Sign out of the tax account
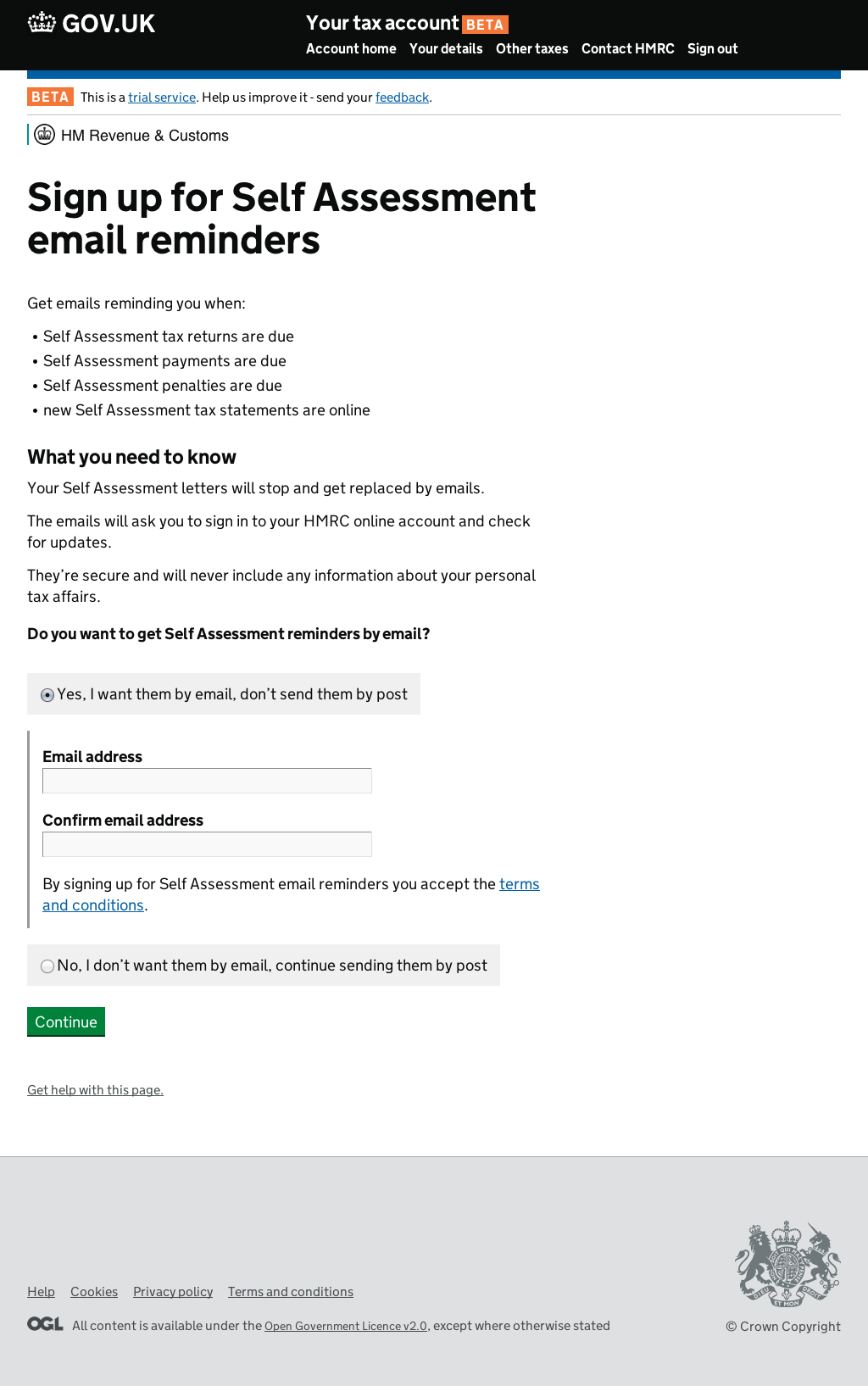The height and width of the screenshot is (1386, 868). click(712, 49)
